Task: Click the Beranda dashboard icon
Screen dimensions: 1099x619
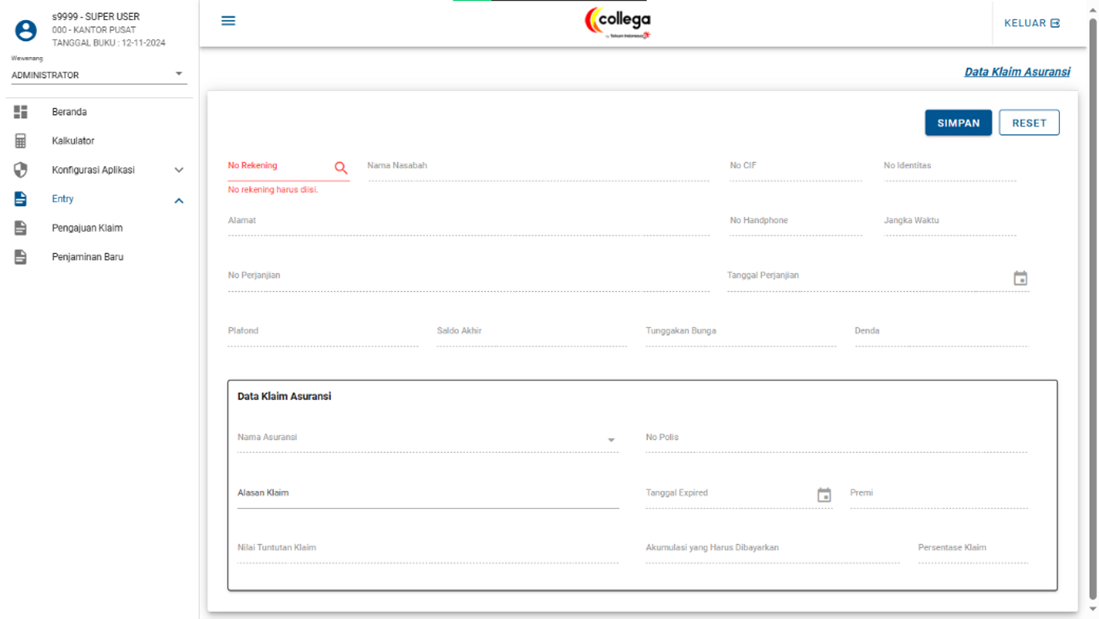Action: [x=21, y=112]
